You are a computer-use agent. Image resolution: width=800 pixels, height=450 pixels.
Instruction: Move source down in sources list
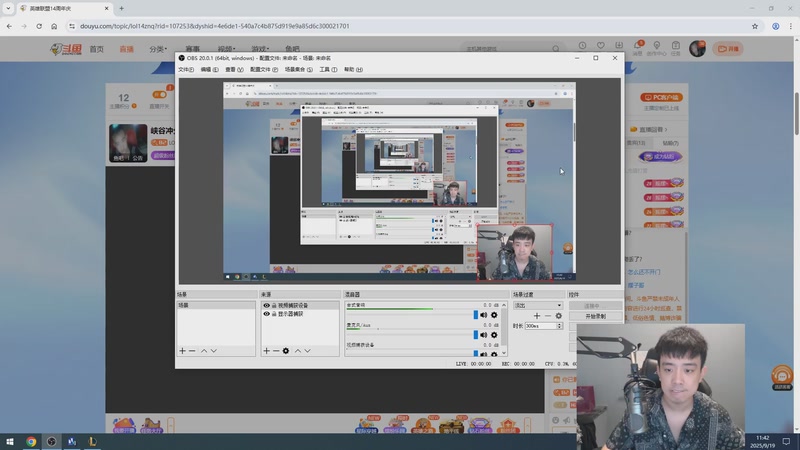(x=308, y=351)
